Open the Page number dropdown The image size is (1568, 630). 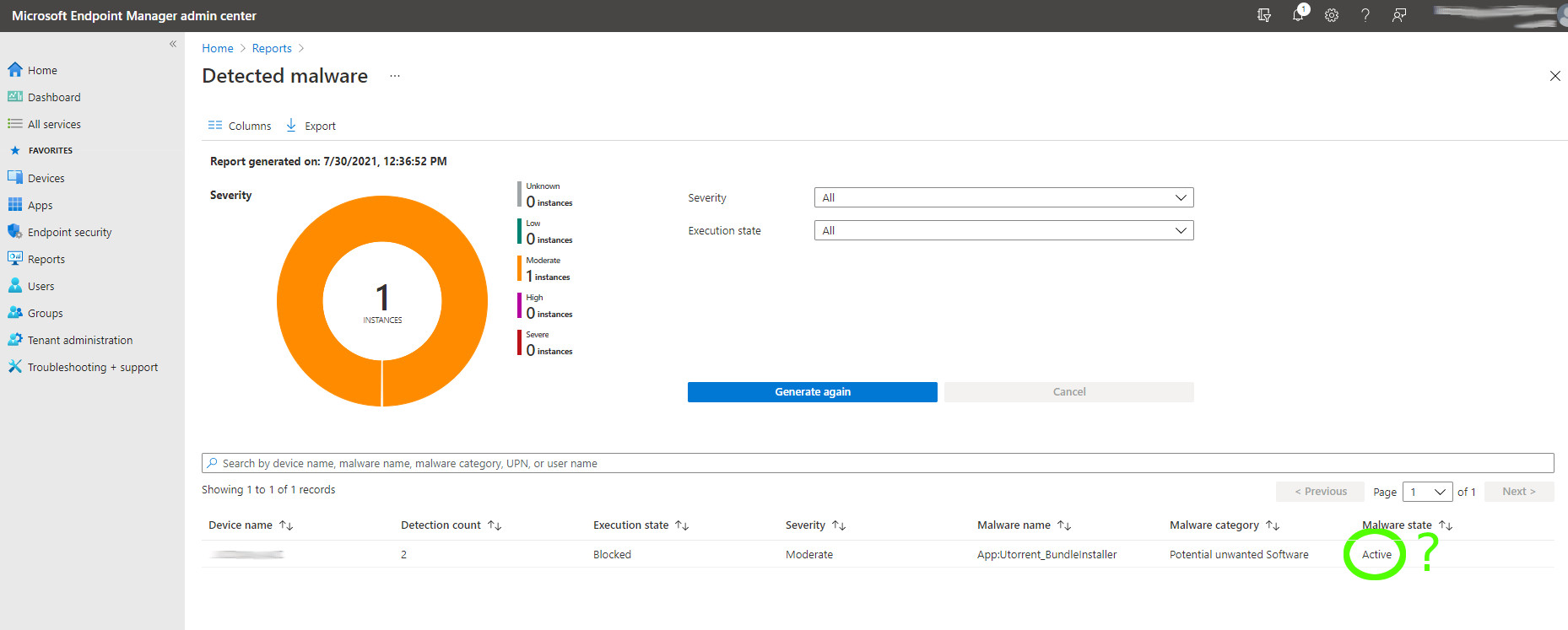coord(1427,492)
